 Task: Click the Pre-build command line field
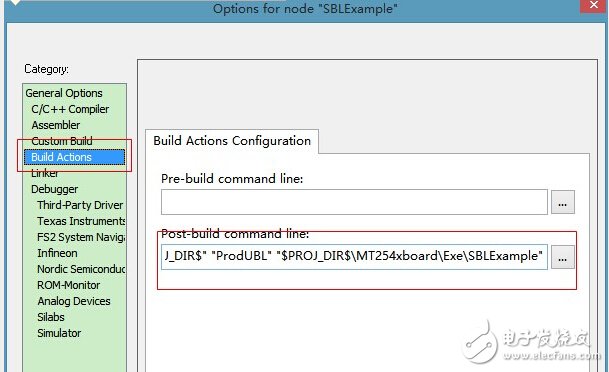pos(354,202)
